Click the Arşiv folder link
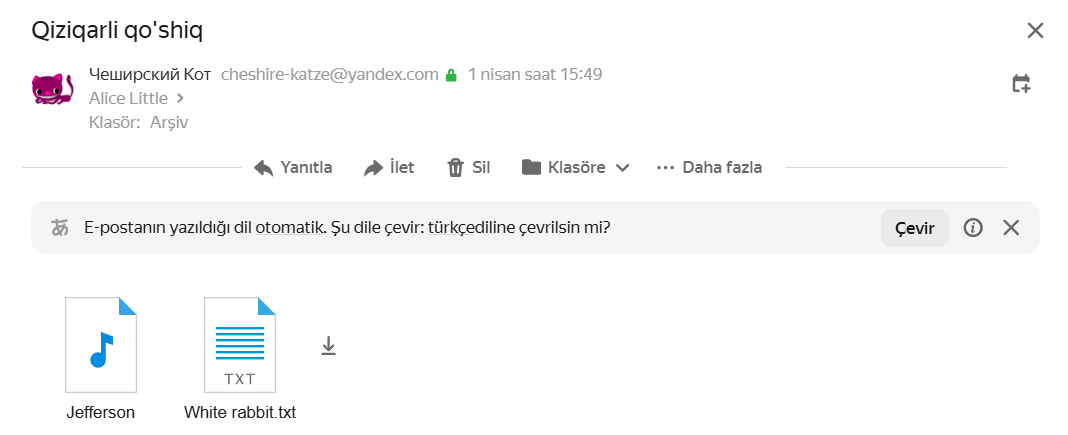 click(169, 122)
